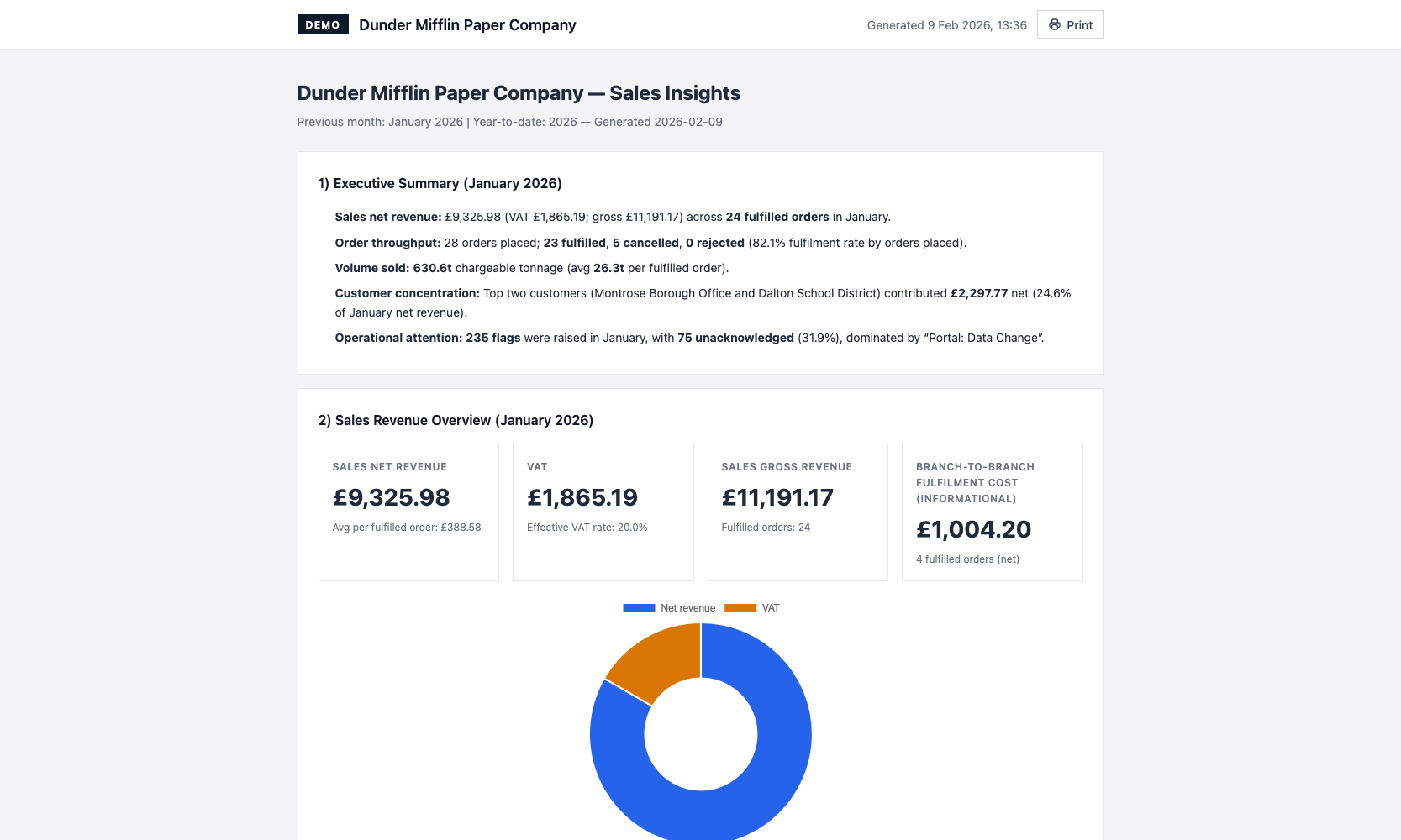Screen dimensions: 1401x840
Task: Click the Generated 9 Feb 2026 timestamp
Action: [946, 24]
